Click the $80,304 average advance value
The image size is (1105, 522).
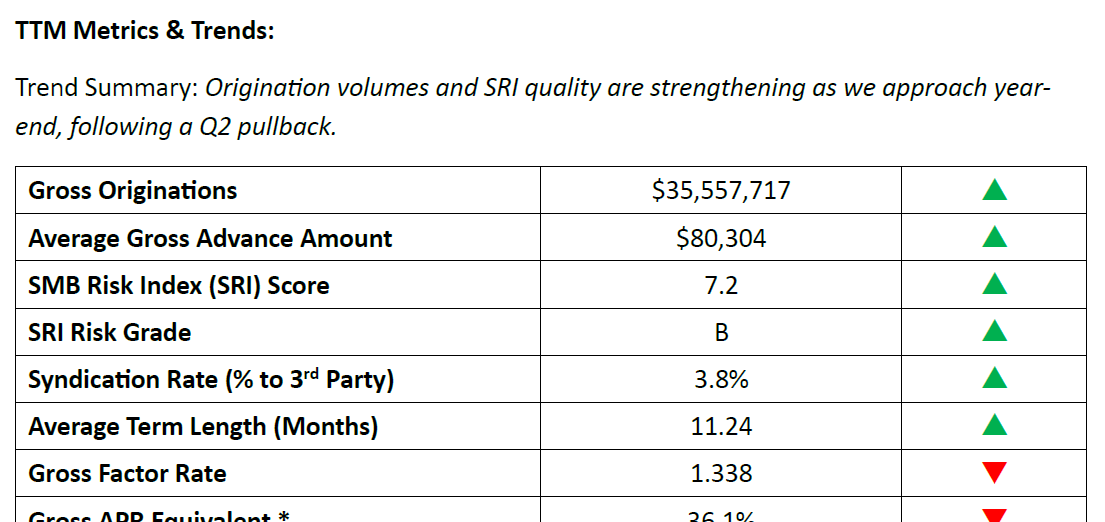(x=720, y=238)
